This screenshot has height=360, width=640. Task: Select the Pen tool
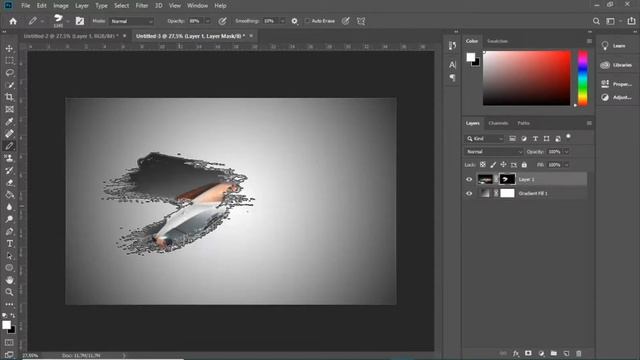9,231
